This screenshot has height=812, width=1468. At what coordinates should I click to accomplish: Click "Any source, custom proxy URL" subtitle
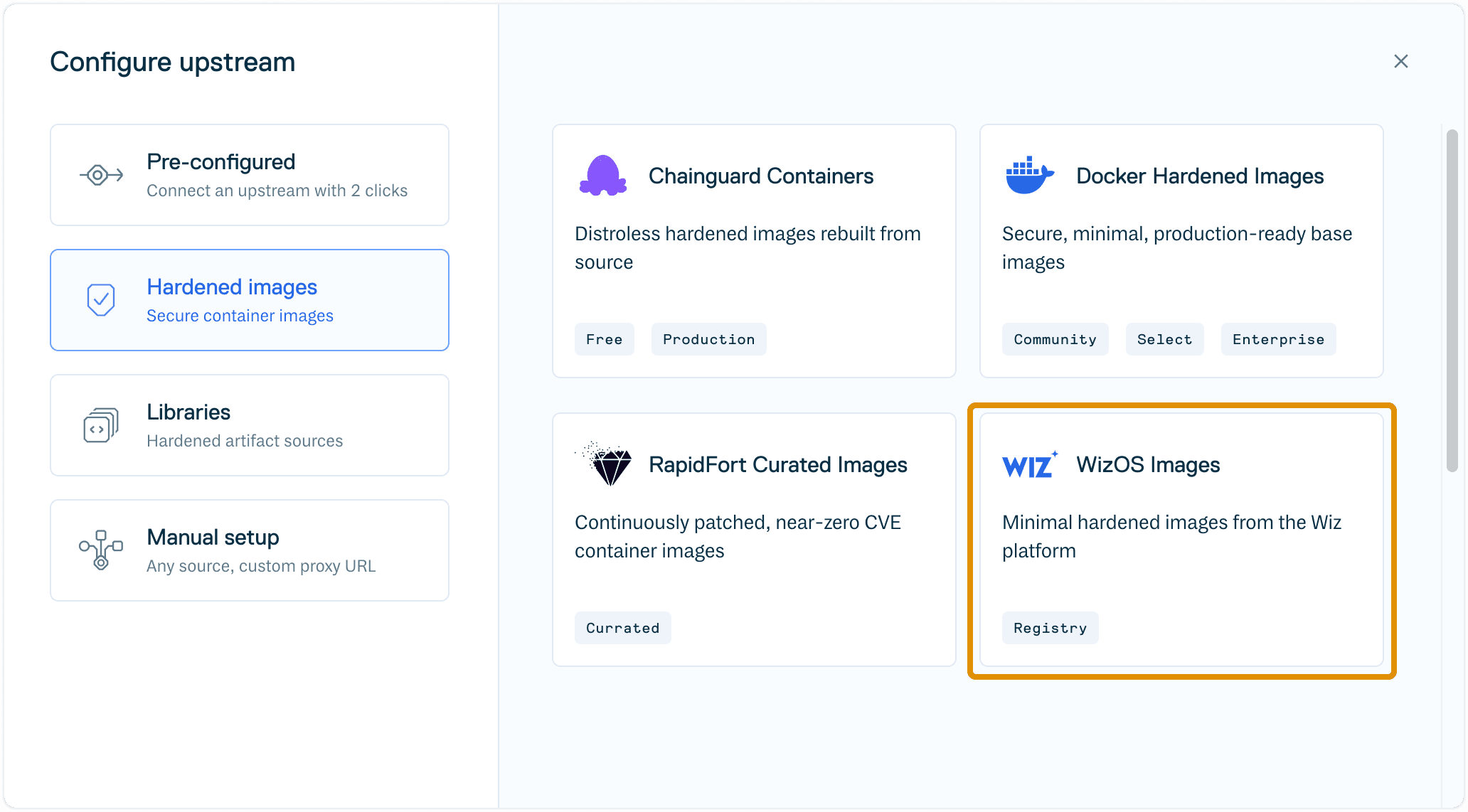[x=261, y=566]
